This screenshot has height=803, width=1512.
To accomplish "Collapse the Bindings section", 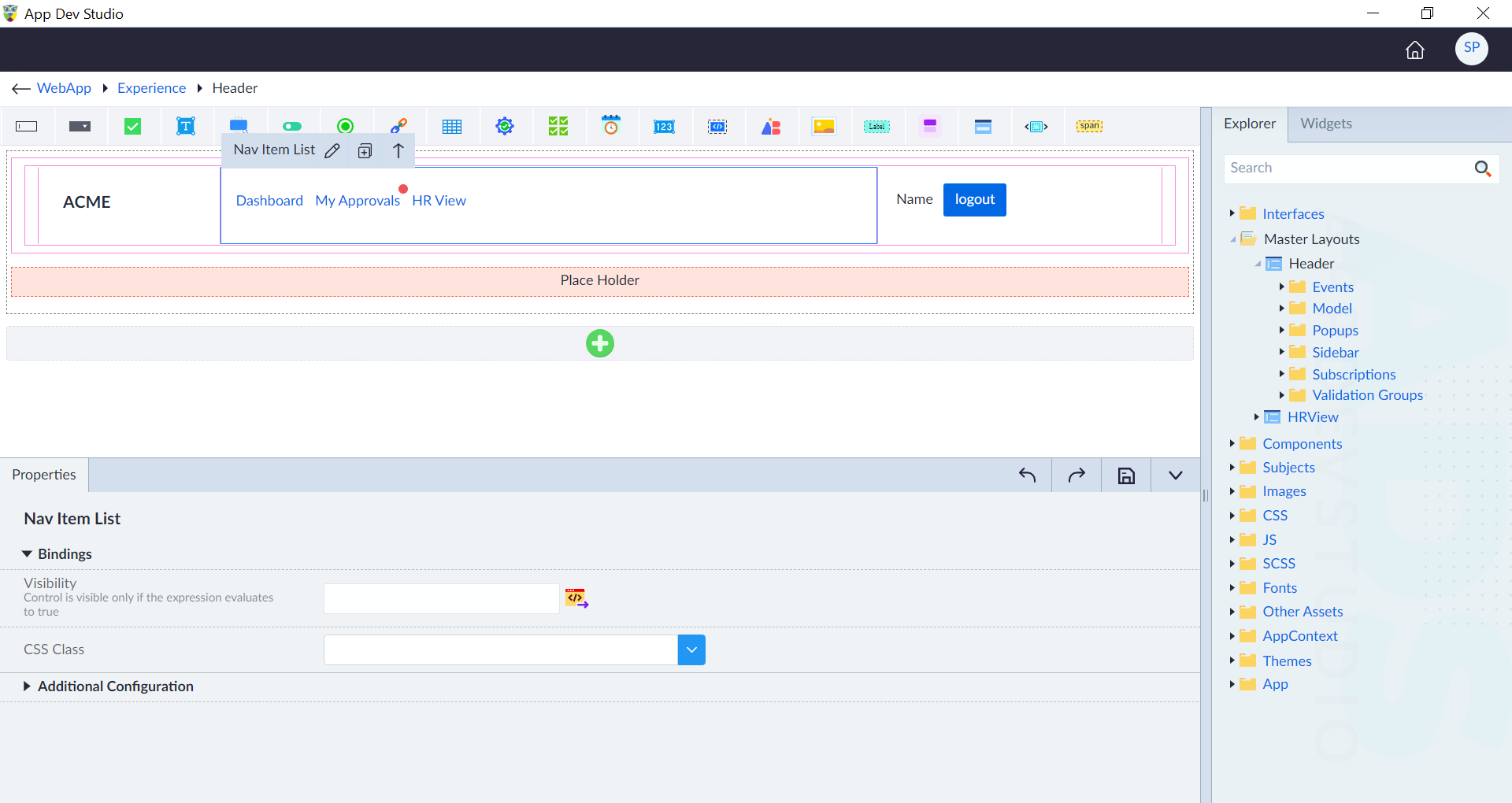I will point(27,554).
